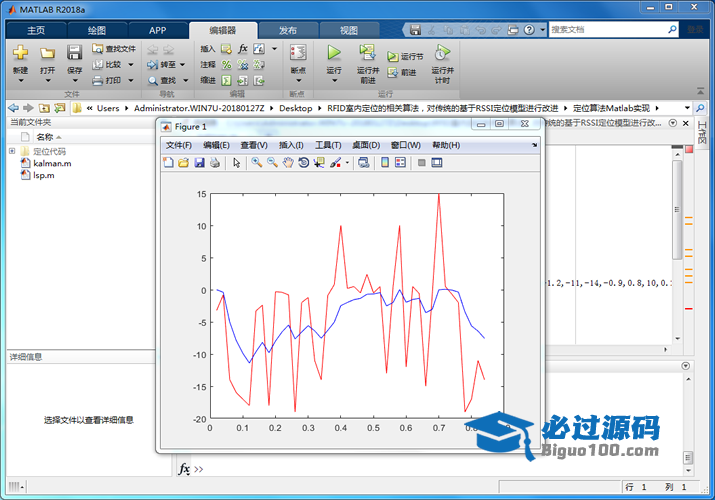Click the 新建 (New) plus icon
This screenshot has height=500, width=715.
20,52
